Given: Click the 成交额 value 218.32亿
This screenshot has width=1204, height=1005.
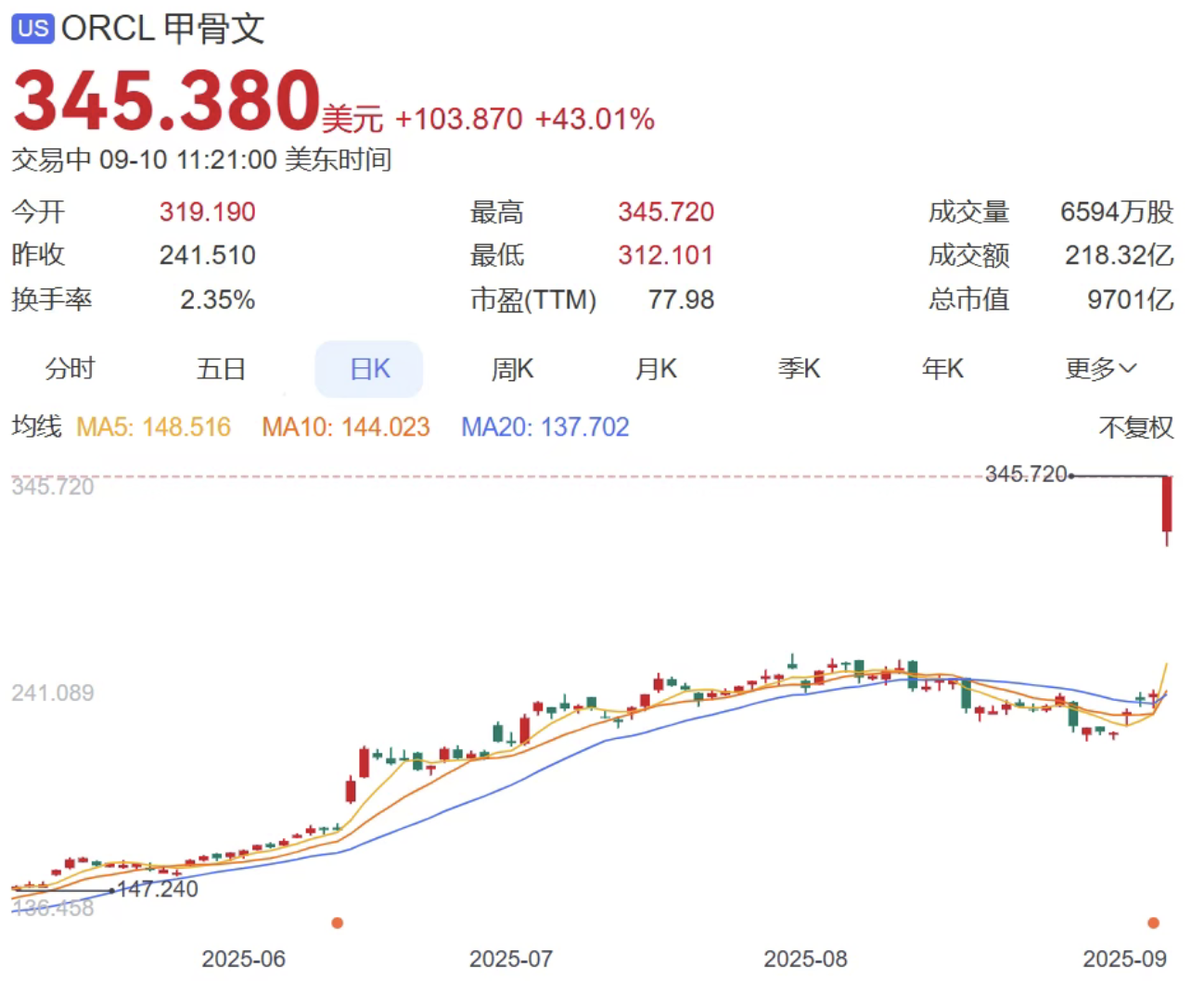Looking at the screenshot, I should click(1119, 255).
